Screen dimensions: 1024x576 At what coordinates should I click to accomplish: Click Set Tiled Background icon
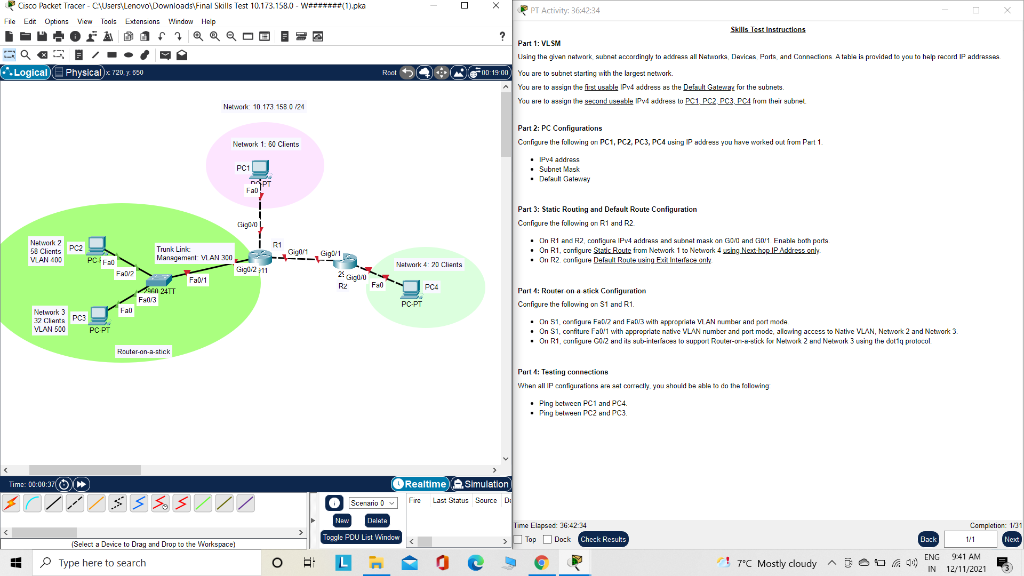click(x=458, y=72)
